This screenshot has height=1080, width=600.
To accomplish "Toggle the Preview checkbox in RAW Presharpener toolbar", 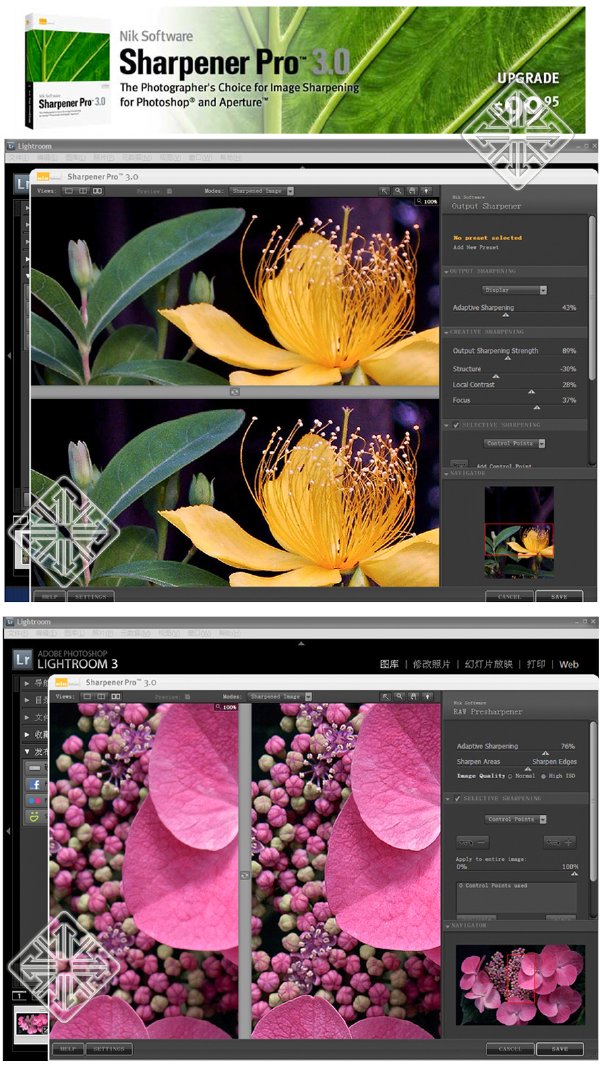I will click(x=188, y=697).
